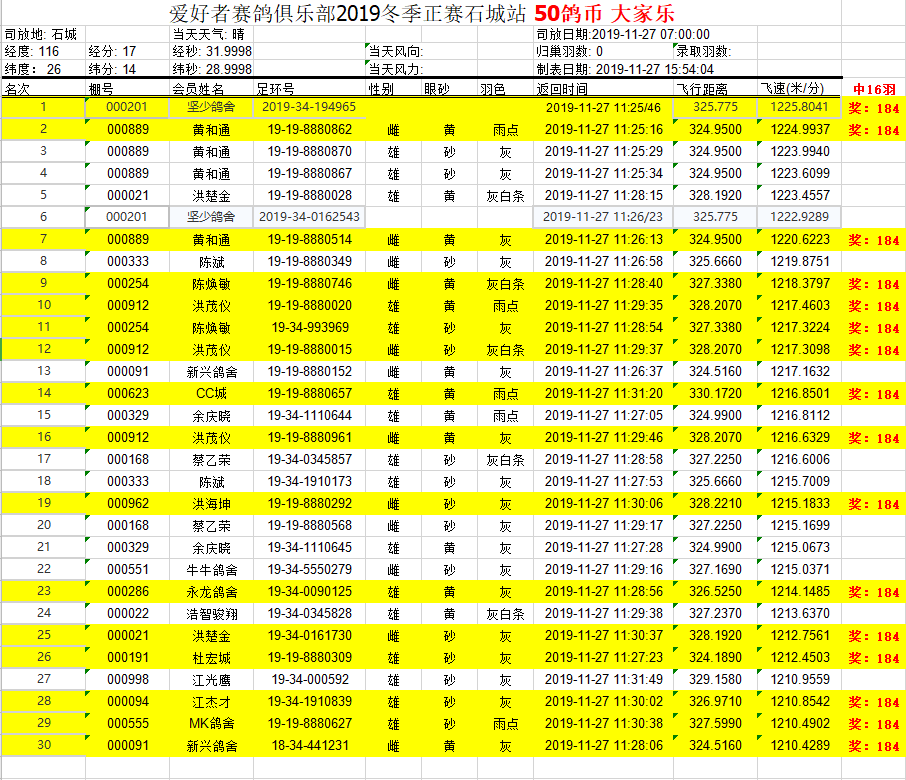This screenshot has height=780, width=906.
Task: Click flight distance 330.1720
Action: 715,393
